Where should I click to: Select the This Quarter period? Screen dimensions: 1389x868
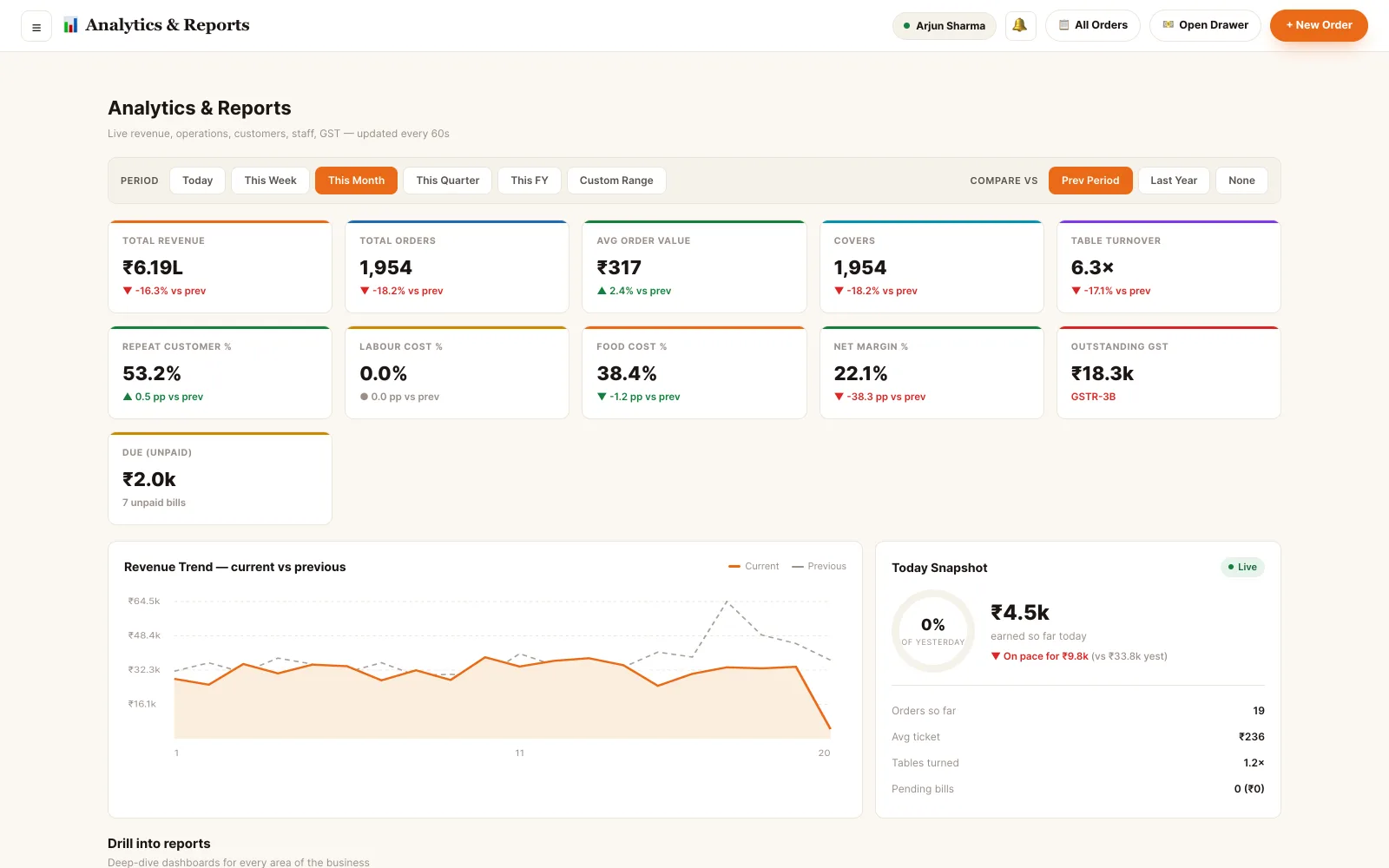pos(448,181)
